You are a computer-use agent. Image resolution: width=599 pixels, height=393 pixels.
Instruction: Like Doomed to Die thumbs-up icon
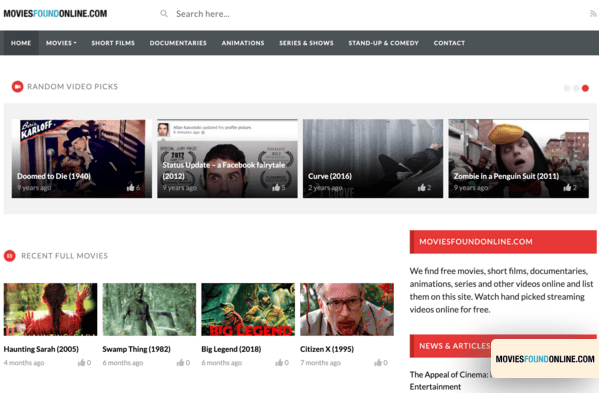click(x=130, y=187)
